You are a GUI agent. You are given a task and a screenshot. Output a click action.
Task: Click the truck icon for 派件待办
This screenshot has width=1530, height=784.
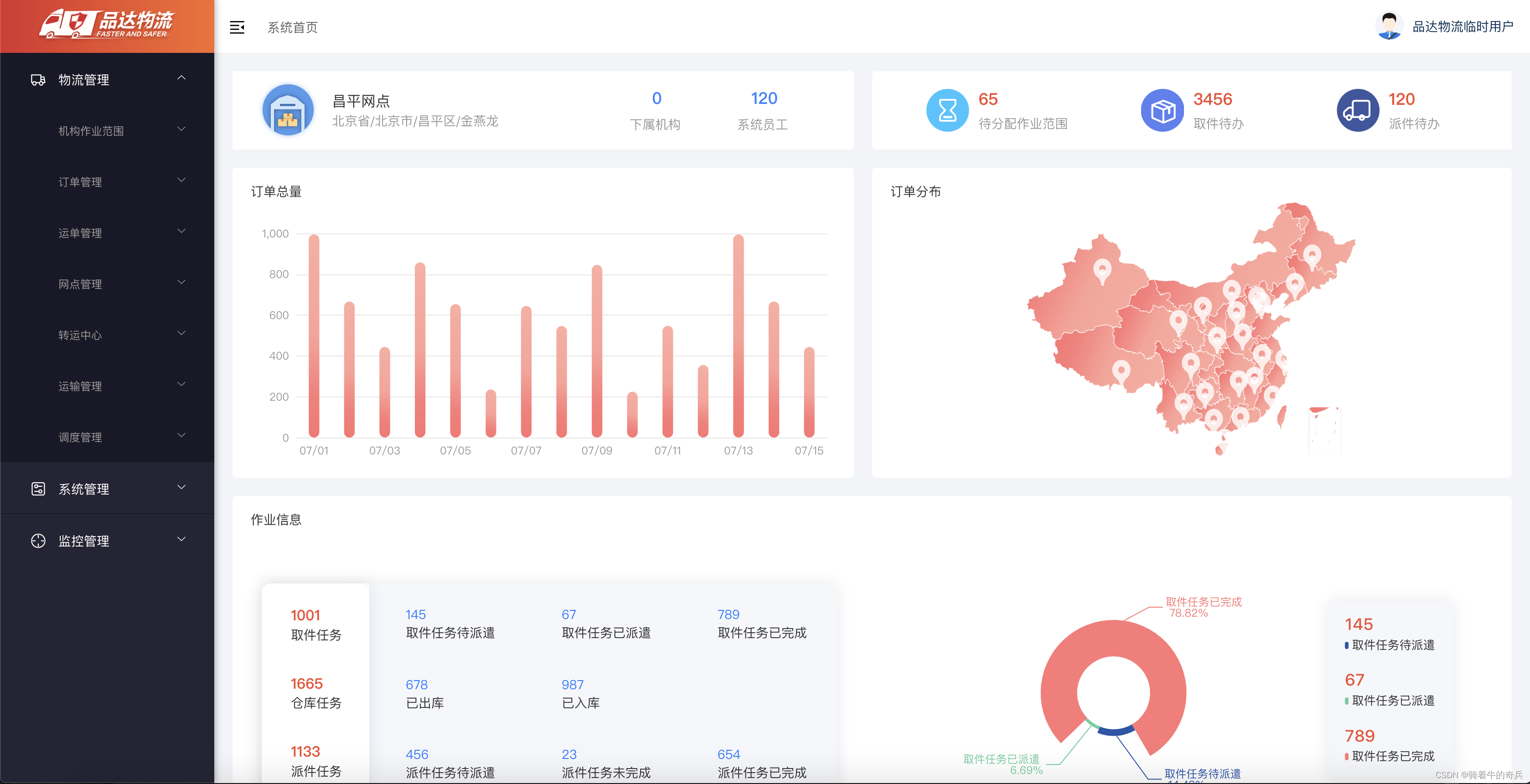(x=1357, y=110)
